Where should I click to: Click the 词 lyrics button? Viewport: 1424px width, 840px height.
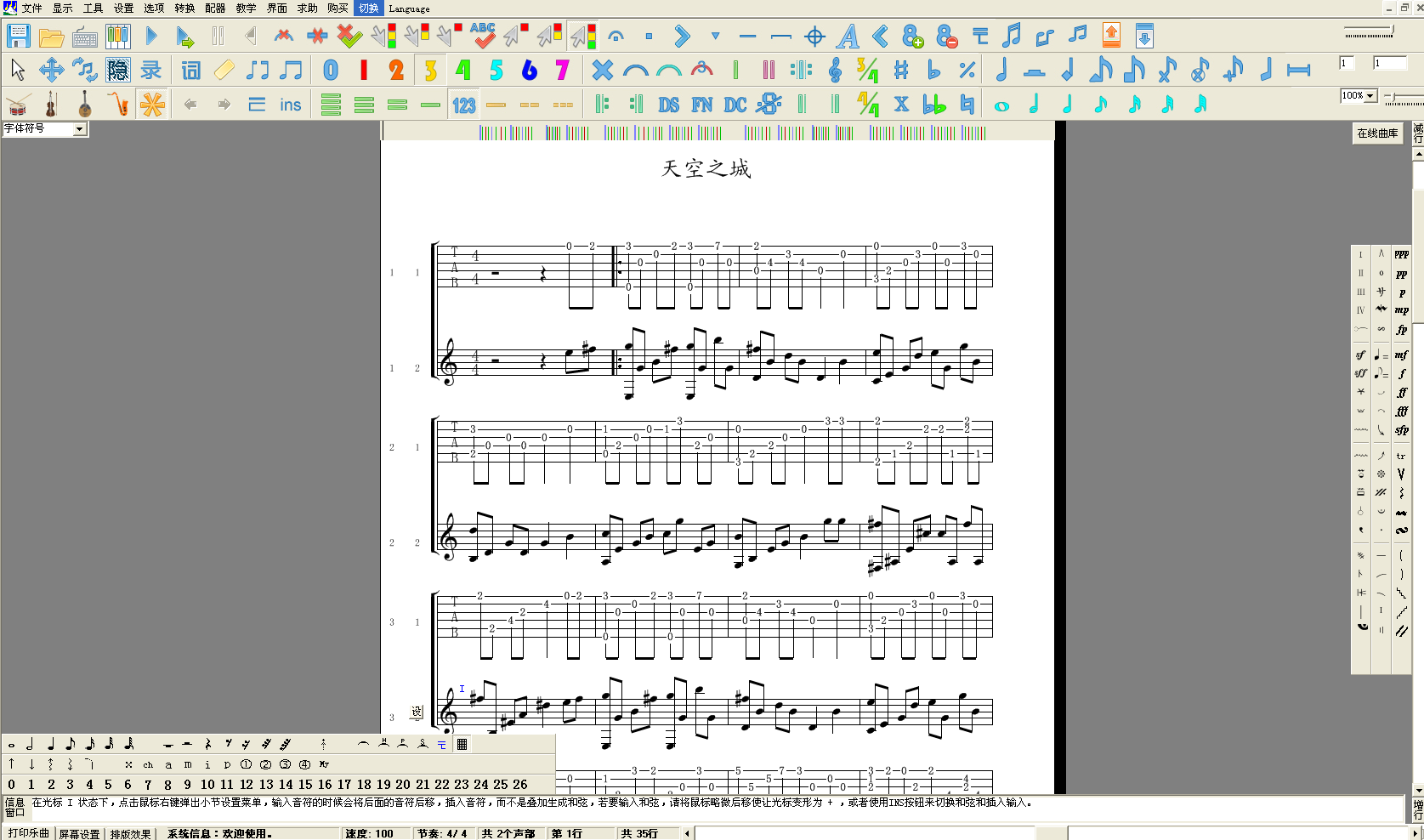click(191, 70)
